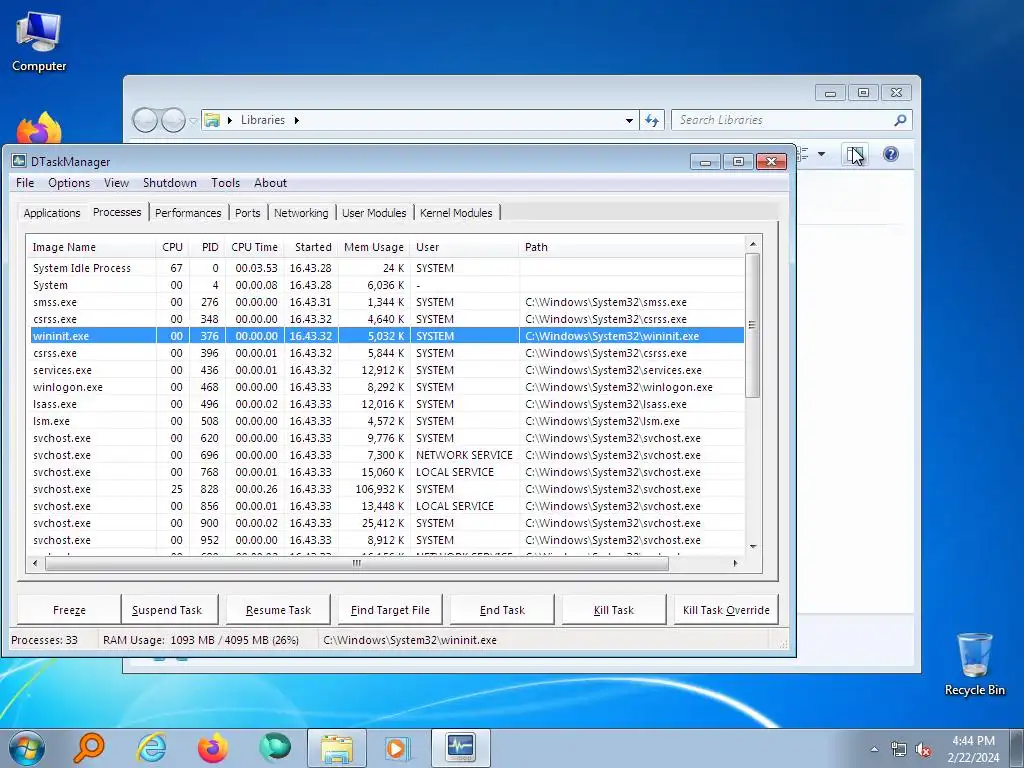1024x768 pixels.
Task: Expand the arrow after Libraries breadcrumb
Action: pos(296,120)
